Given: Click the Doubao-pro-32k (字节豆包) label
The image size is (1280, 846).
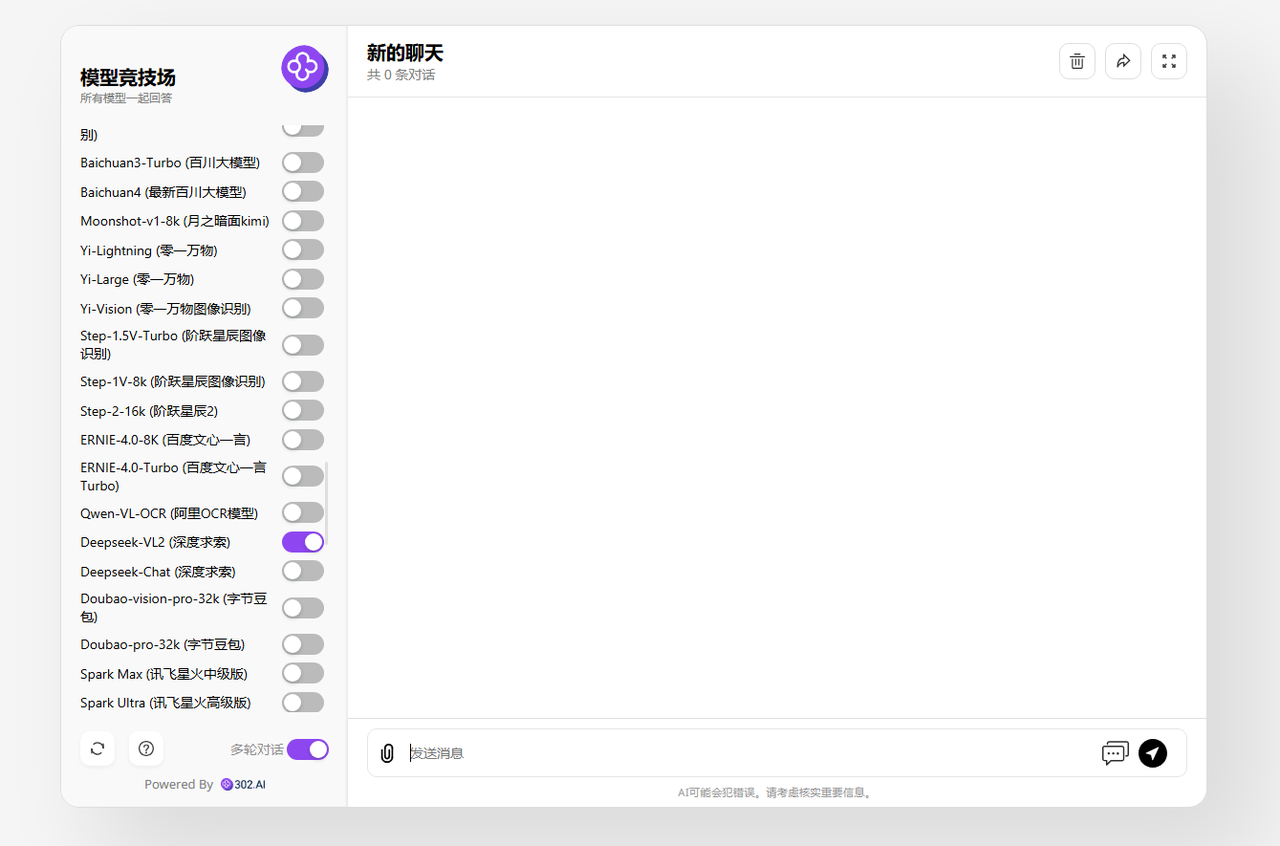Looking at the screenshot, I should (x=162, y=645).
